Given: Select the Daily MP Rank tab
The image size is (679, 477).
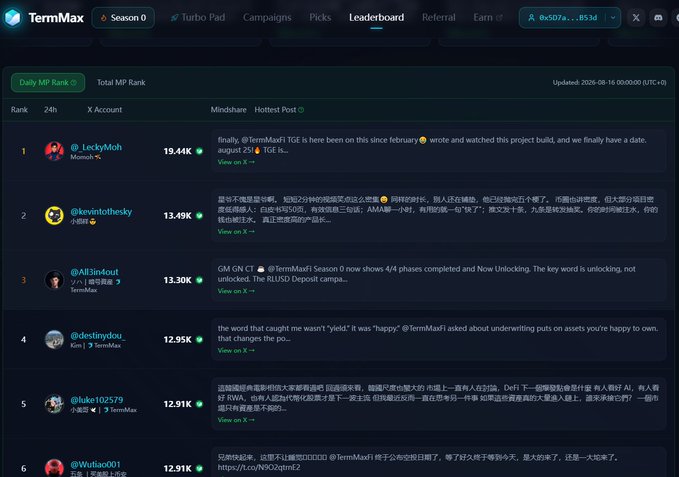Looking at the screenshot, I should [48, 83].
